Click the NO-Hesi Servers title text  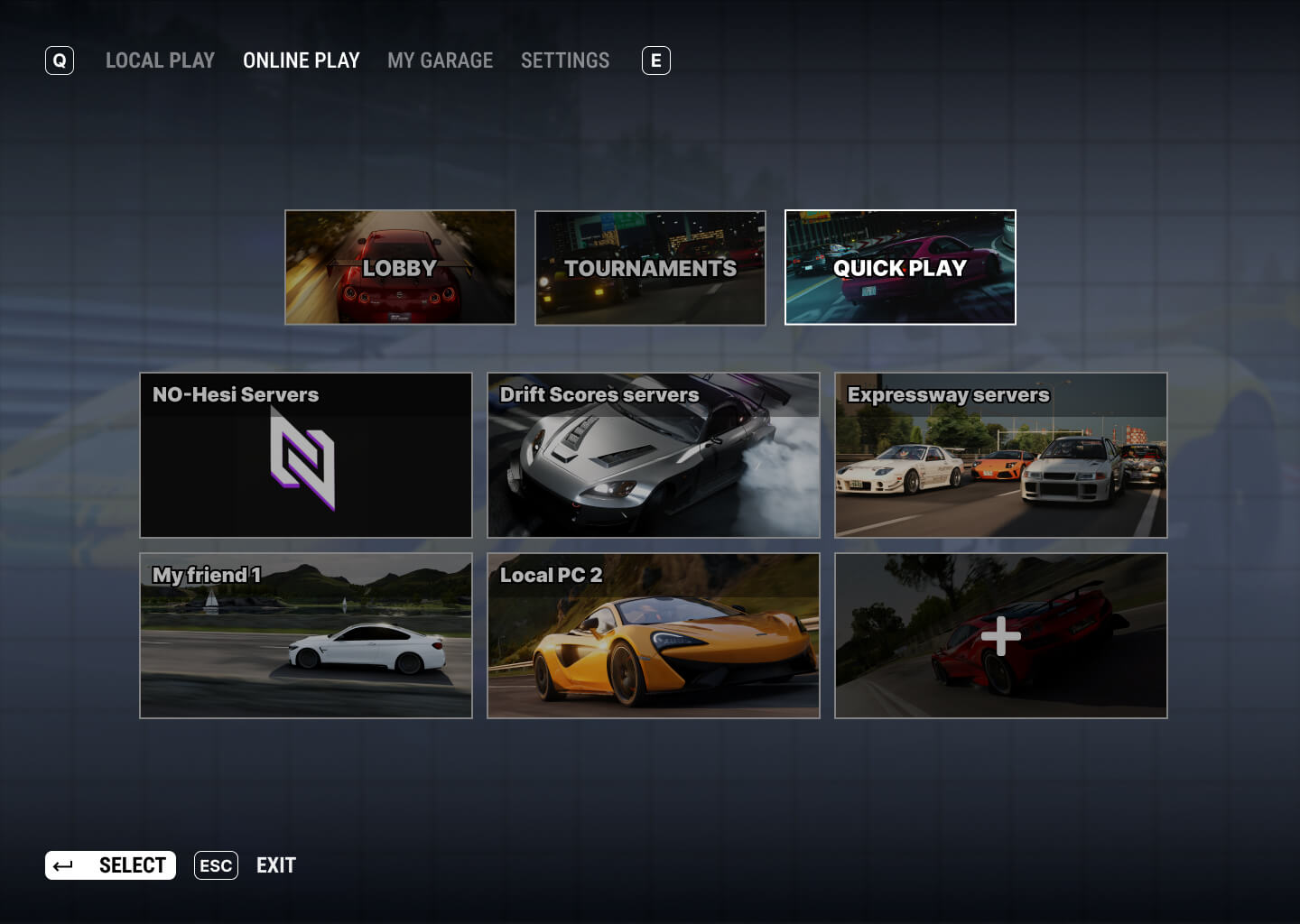coord(236,395)
